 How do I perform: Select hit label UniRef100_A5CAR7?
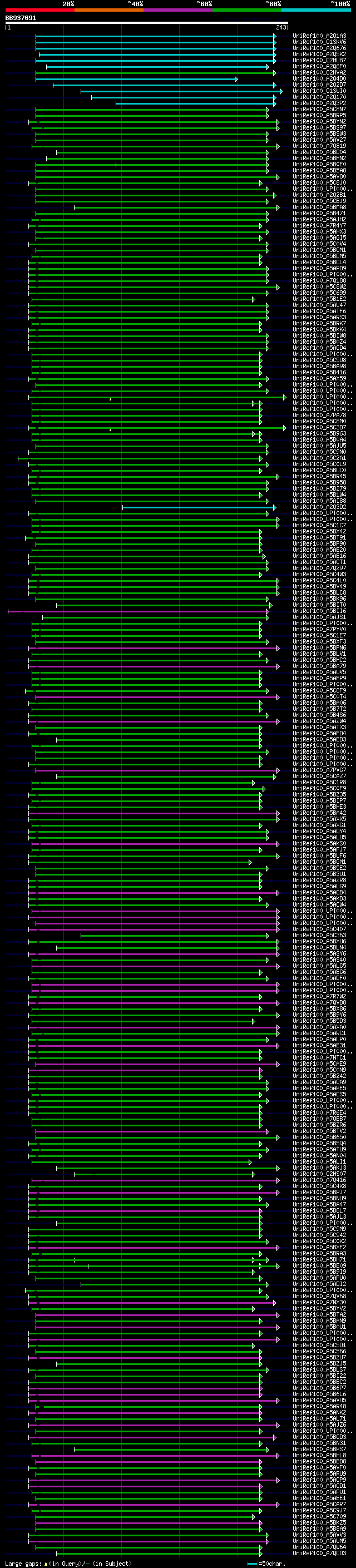(319, 1504)
